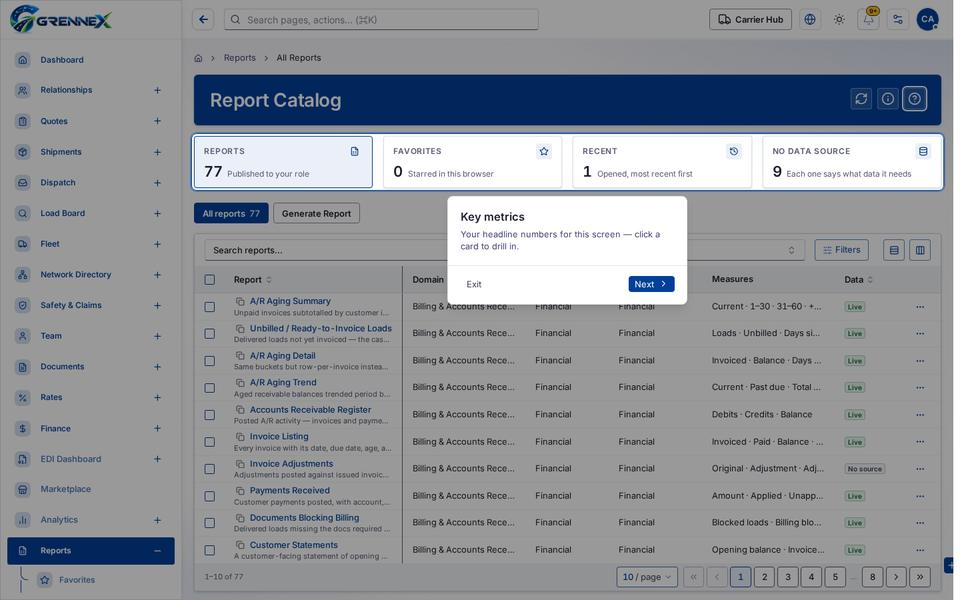Toggle the select-all reports checkbox
This screenshot has height=600, width=960.
(x=209, y=280)
